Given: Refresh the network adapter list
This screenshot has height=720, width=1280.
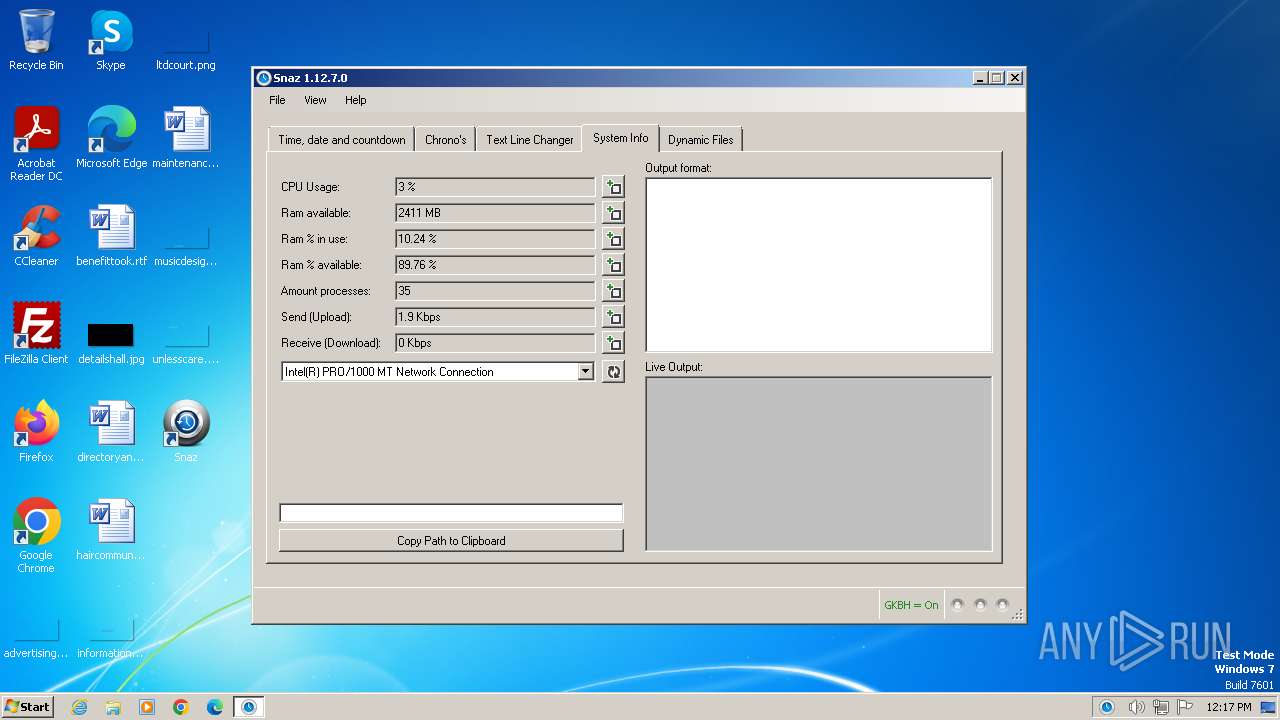Looking at the screenshot, I should click(x=613, y=372).
